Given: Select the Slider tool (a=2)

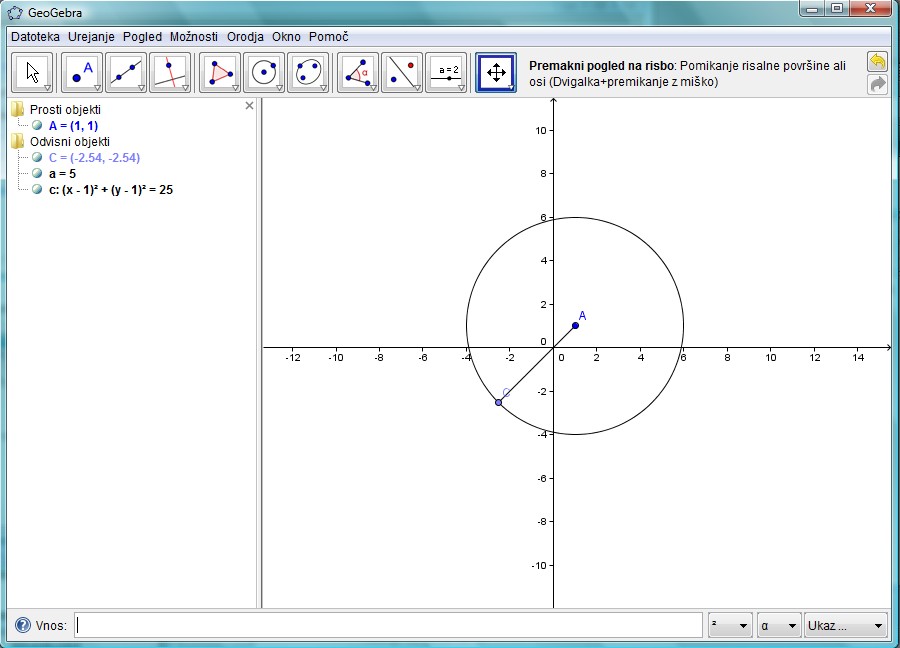Looking at the screenshot, I should point(446,73).
